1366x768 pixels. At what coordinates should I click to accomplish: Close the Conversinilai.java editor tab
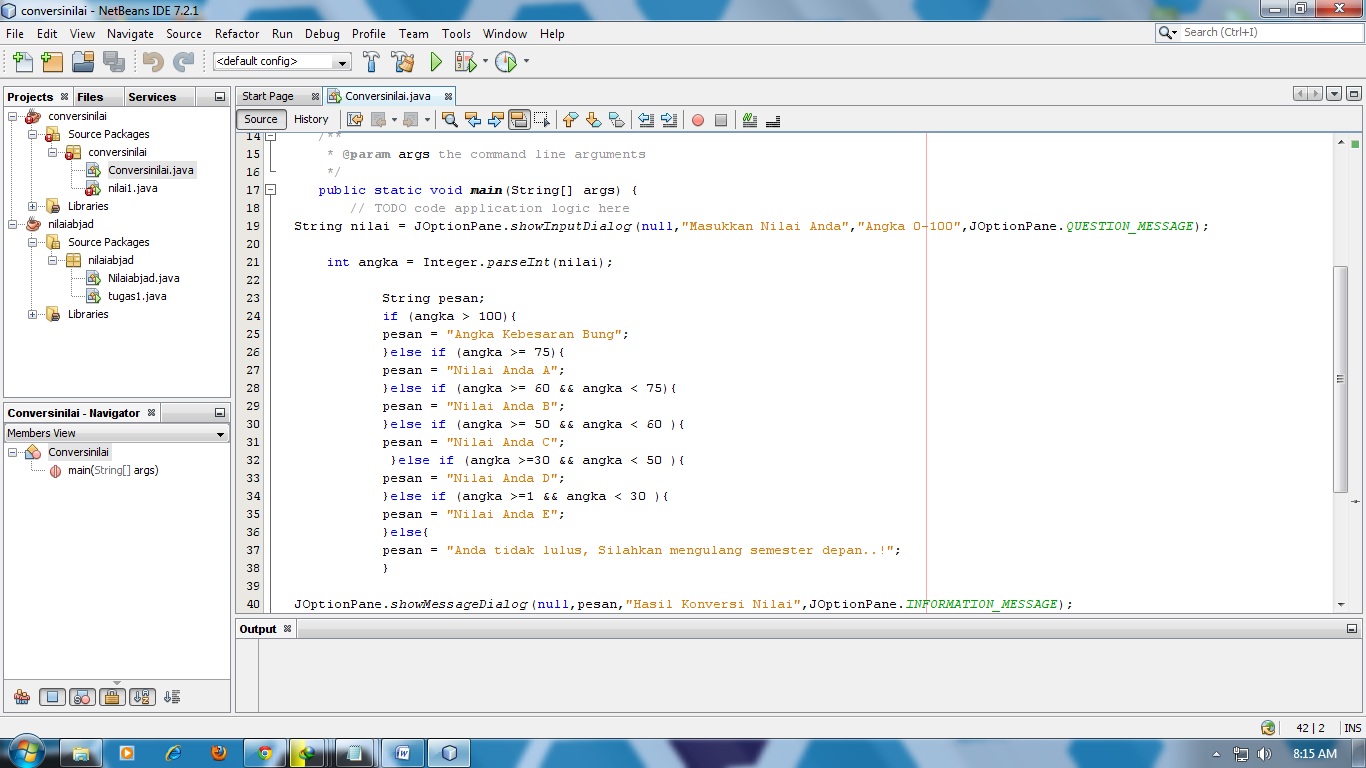(448, 97)
